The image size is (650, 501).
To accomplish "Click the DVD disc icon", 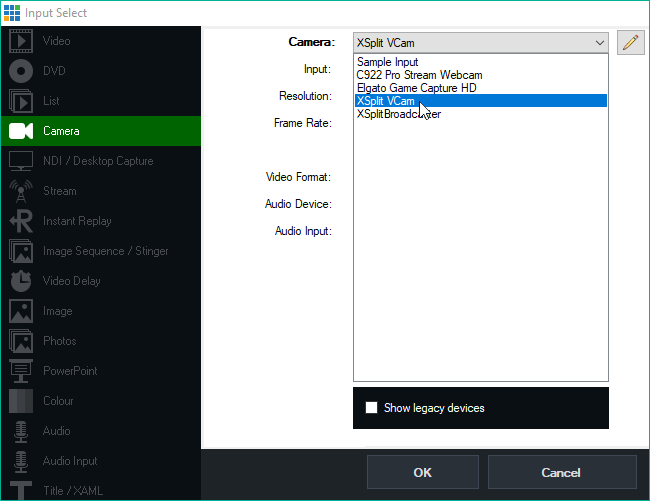I will [x=21, y=71].
